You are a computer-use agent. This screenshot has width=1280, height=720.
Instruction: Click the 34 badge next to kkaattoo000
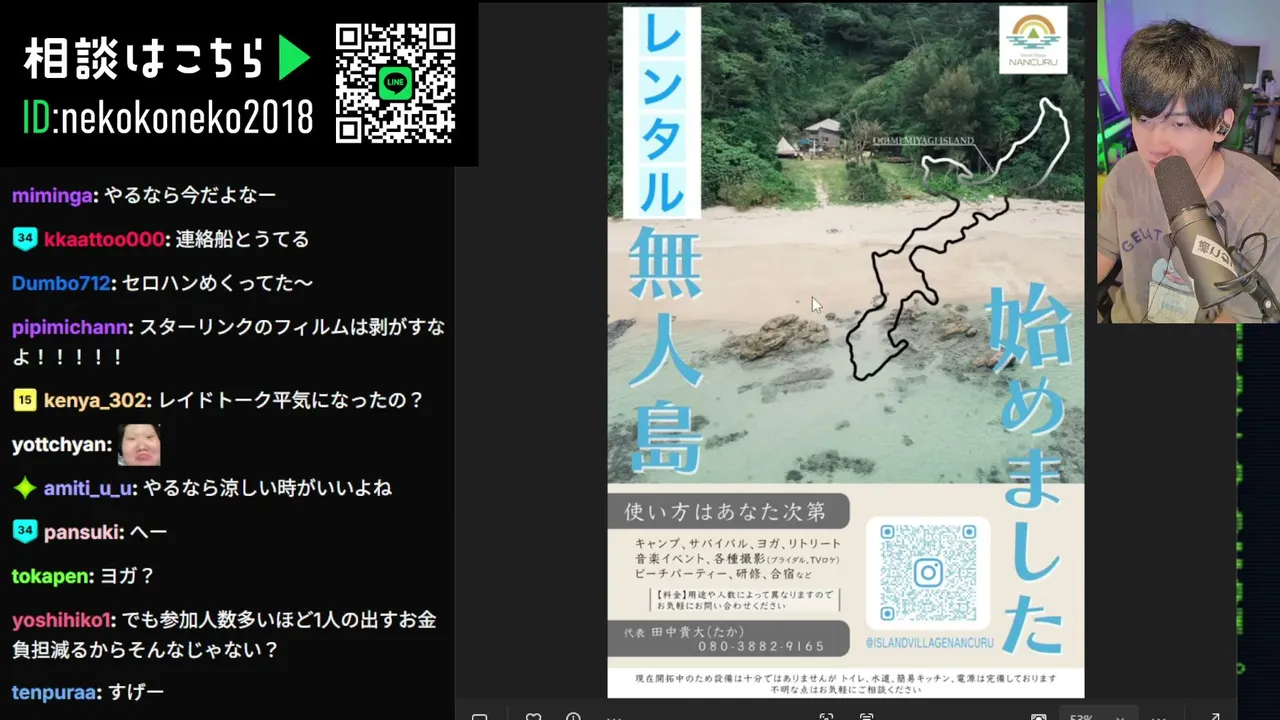point(25,239)
